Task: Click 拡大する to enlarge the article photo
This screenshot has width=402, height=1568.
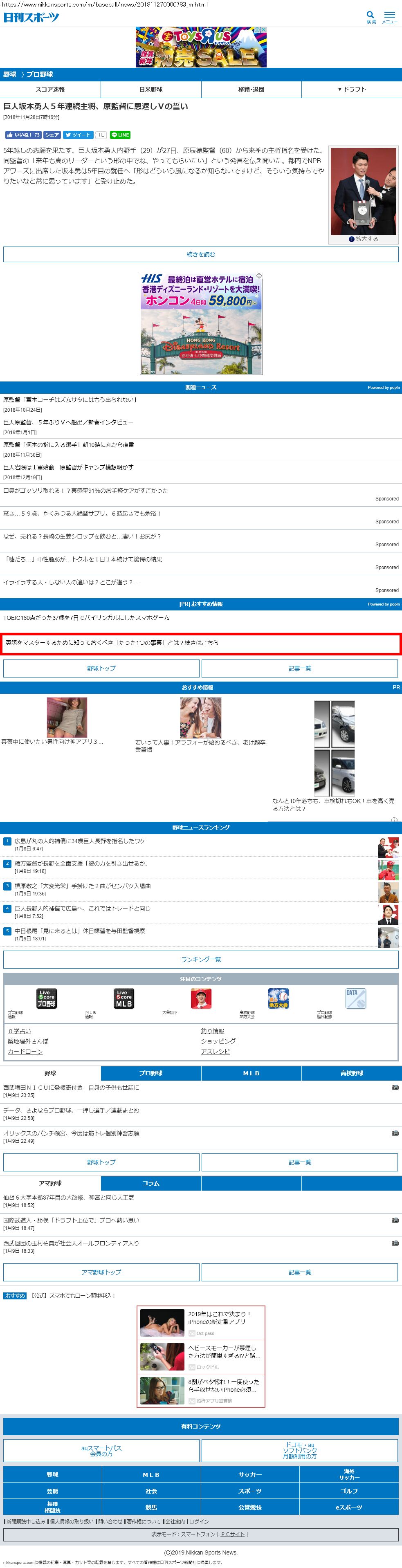Action: click(364, 239)
